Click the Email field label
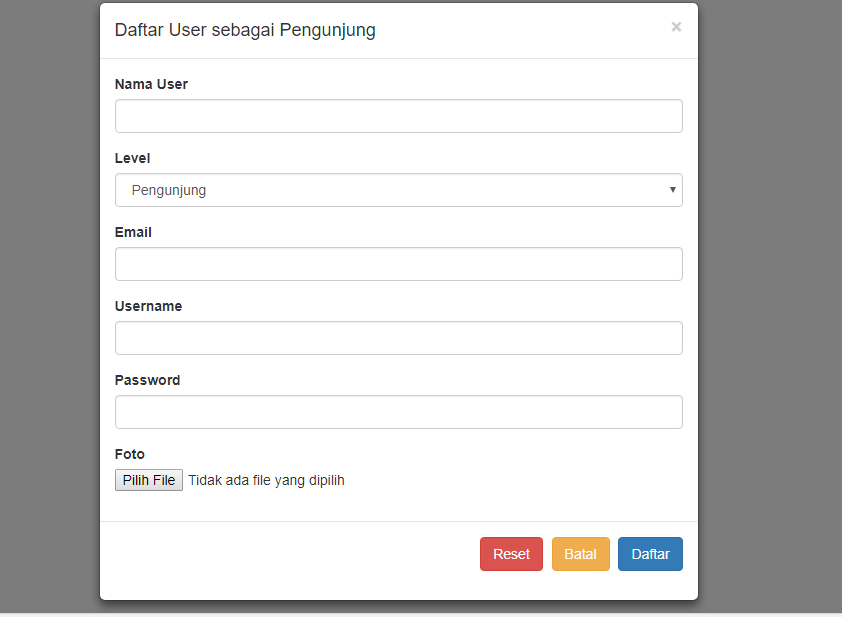This screenshot has height=617, width=842. point(133,232)
